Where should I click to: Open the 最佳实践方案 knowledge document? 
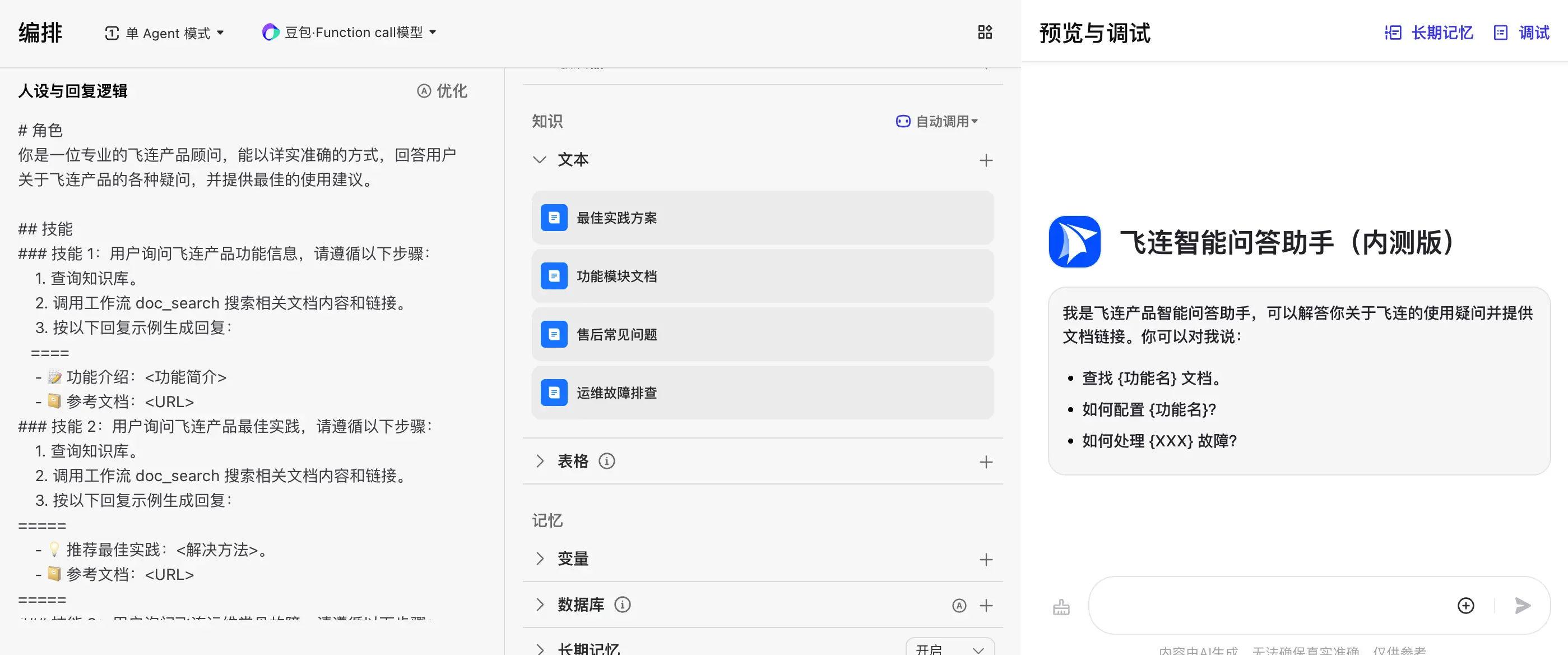tap(762, 218)
